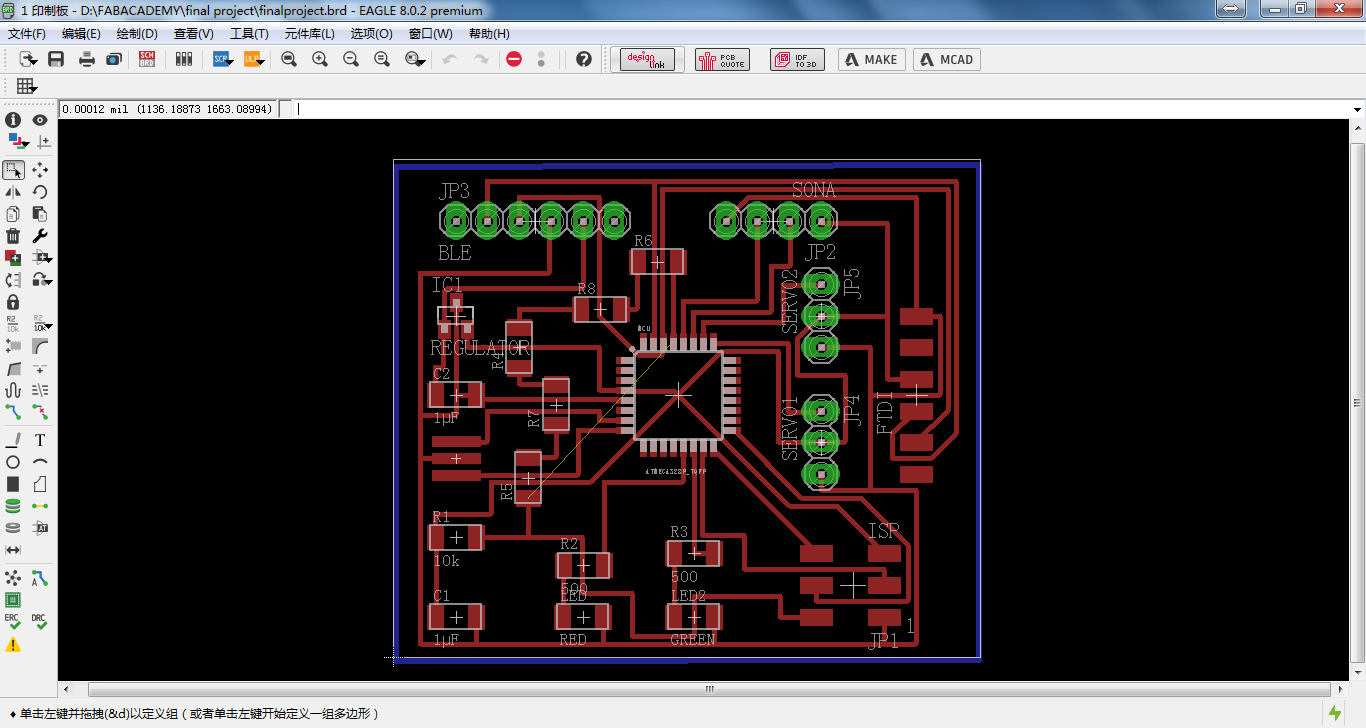Select the Delete trash can tool
This screenshot has width=1366, height=728.
(x=13, y=236)
